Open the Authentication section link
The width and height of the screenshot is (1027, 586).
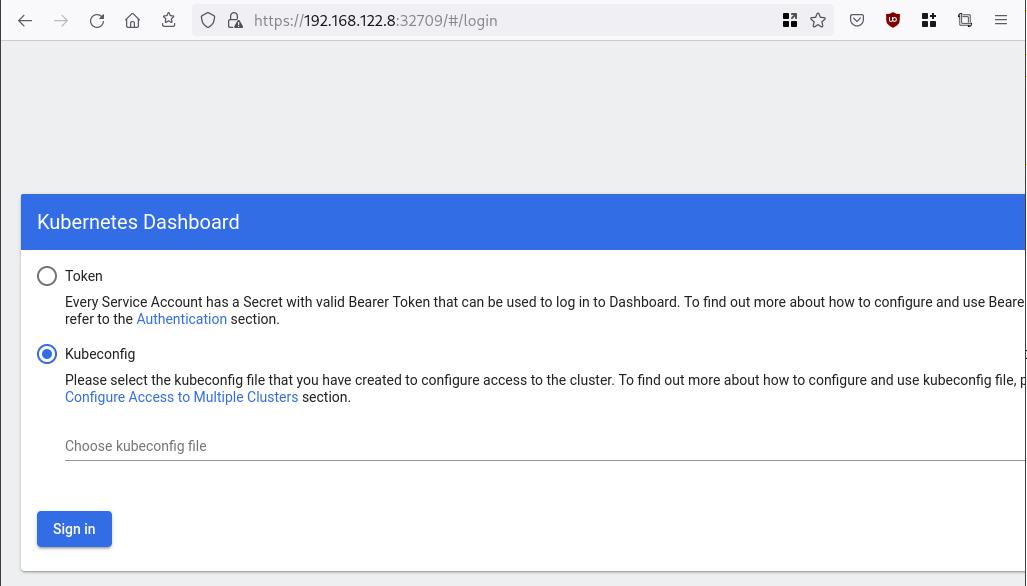point(181,319)
